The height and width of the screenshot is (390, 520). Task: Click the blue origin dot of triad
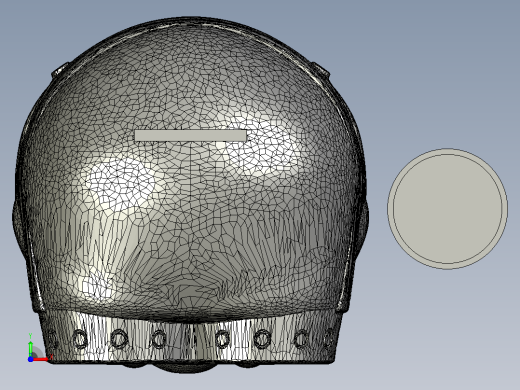point(30,359)
